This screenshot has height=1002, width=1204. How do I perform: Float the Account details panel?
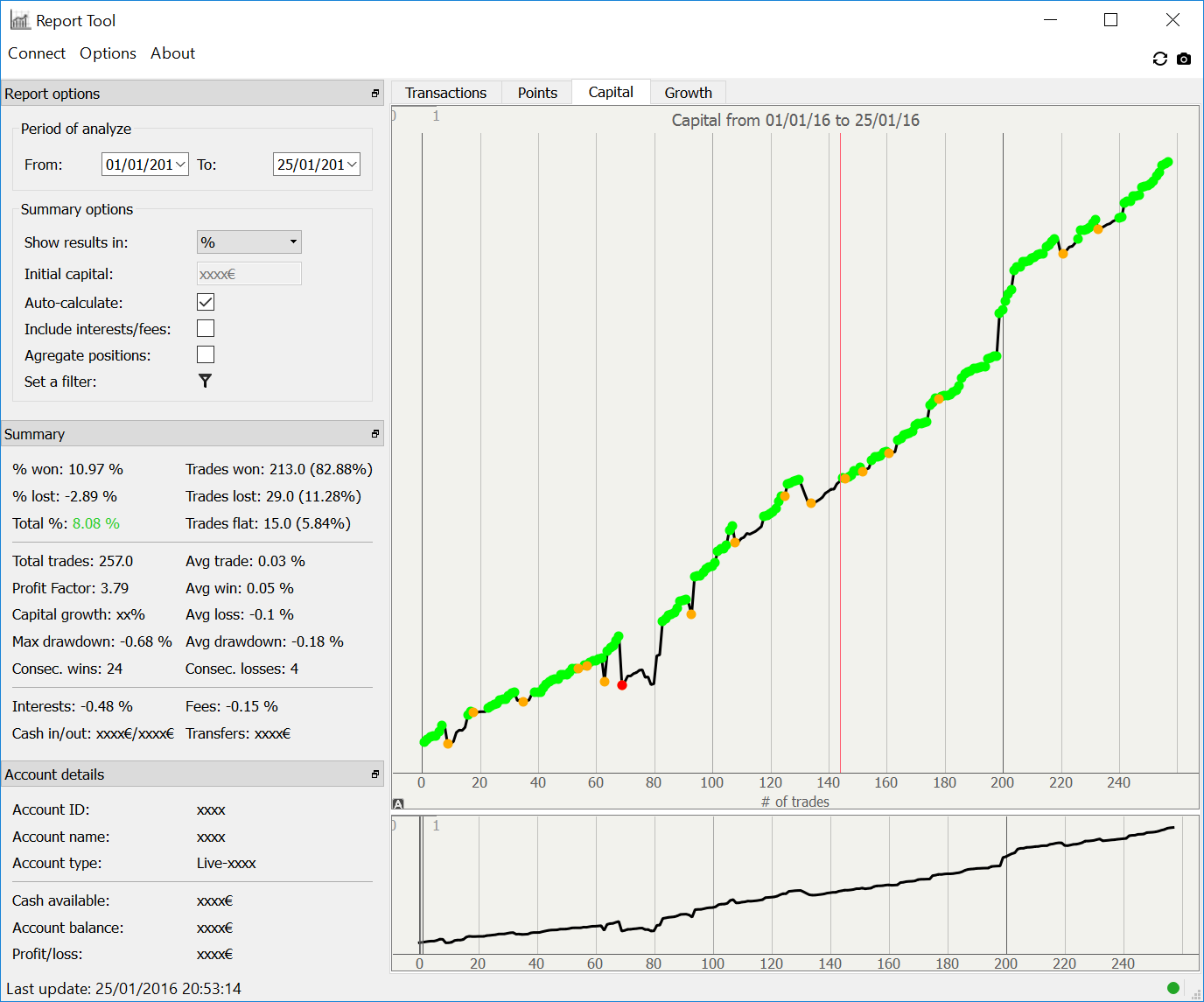click(375, 774)
